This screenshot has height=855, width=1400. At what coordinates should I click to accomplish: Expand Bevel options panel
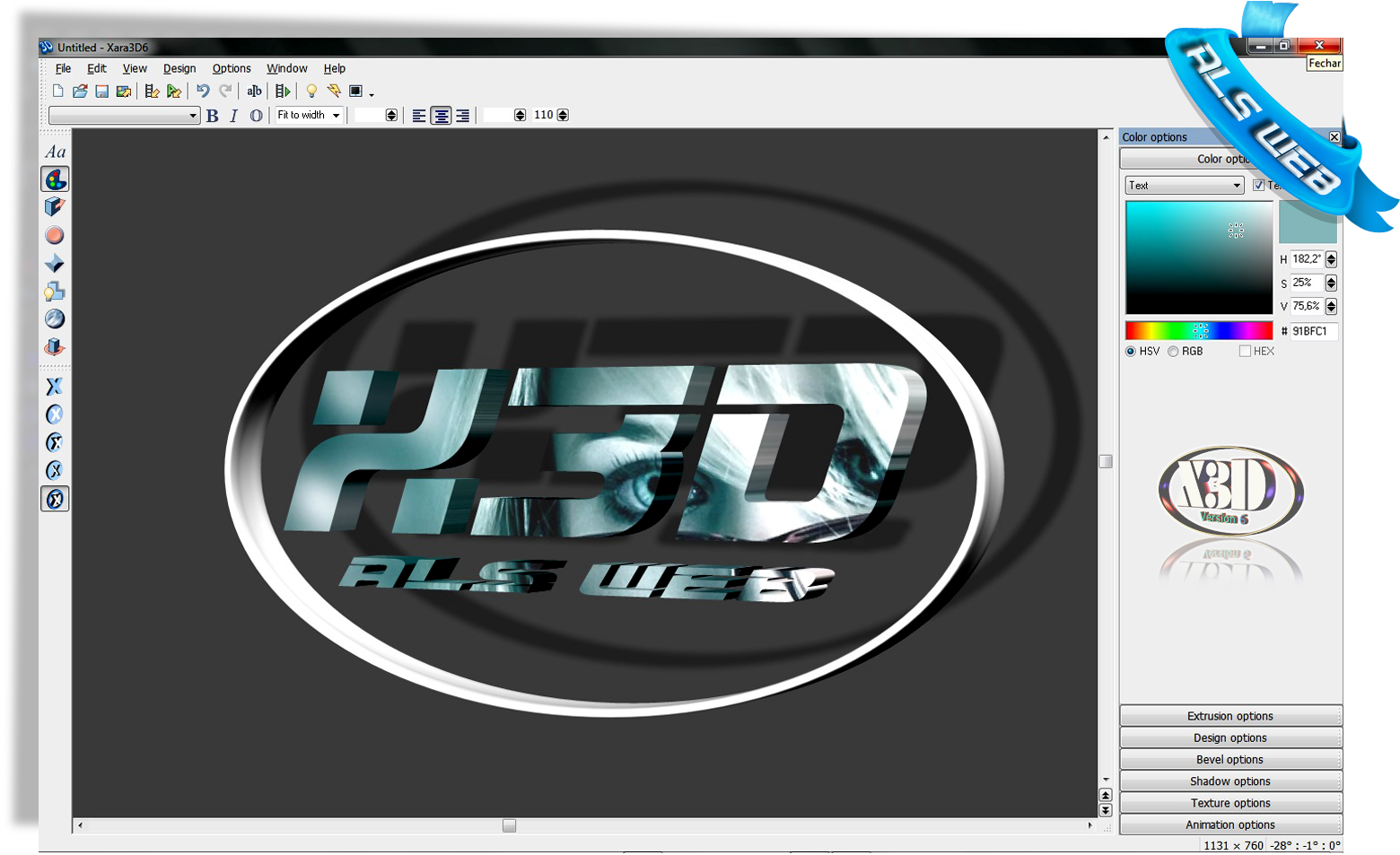(1230, 759)
